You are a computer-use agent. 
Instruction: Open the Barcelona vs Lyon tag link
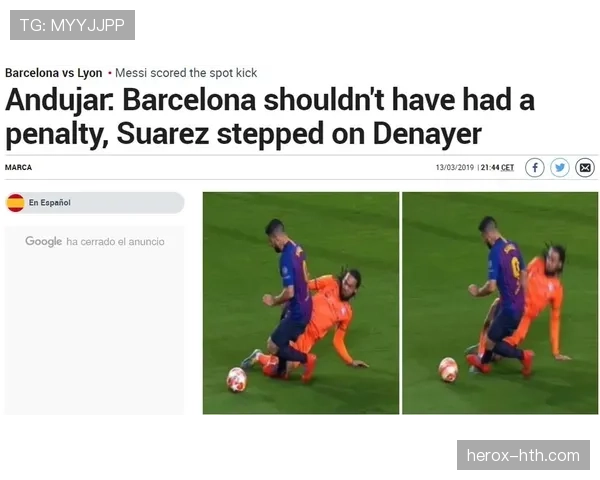(54, 73)
